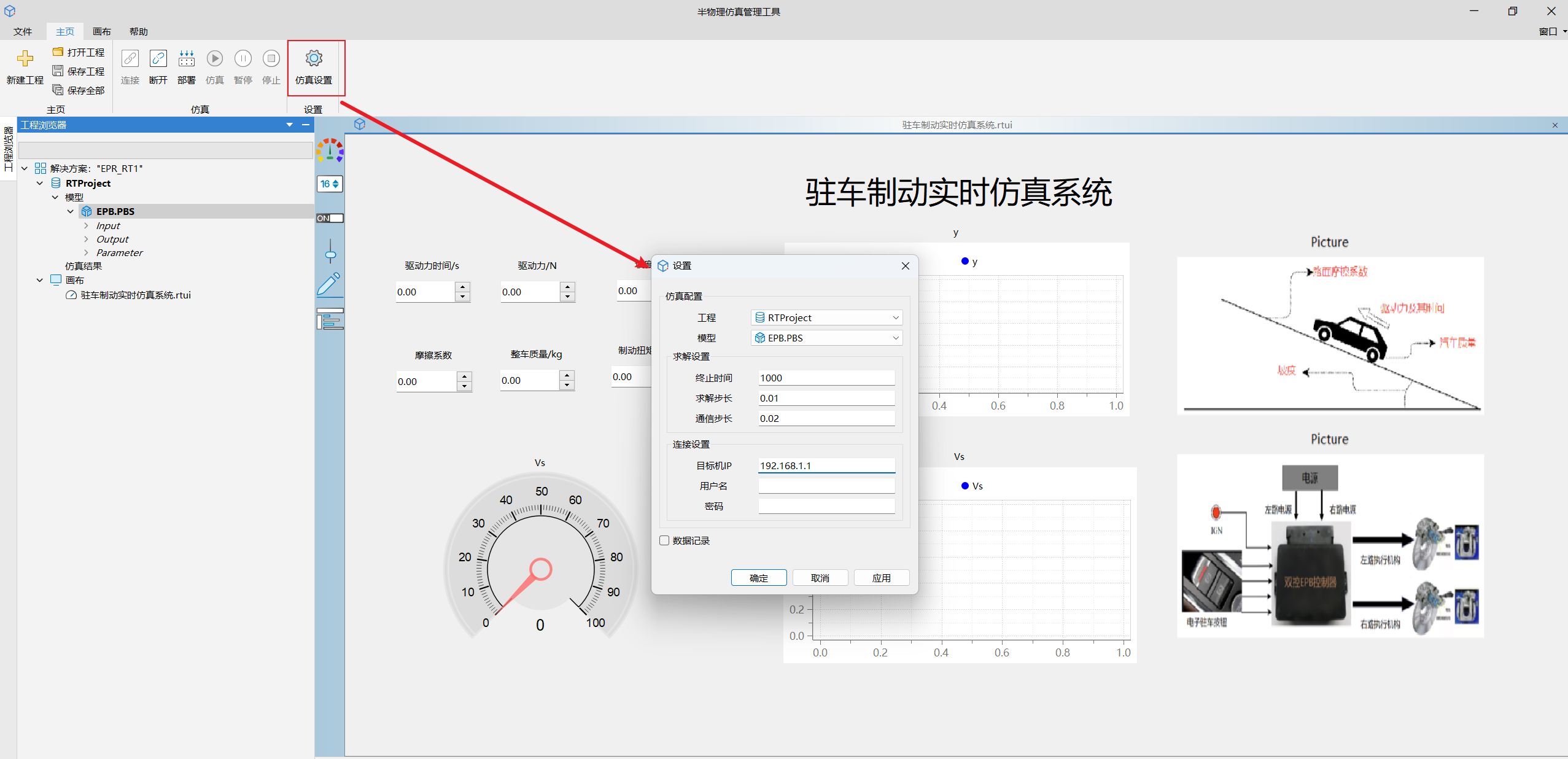Click the 断开 disconnect icon
This screenshot has height=759, width=1568.
158,59
